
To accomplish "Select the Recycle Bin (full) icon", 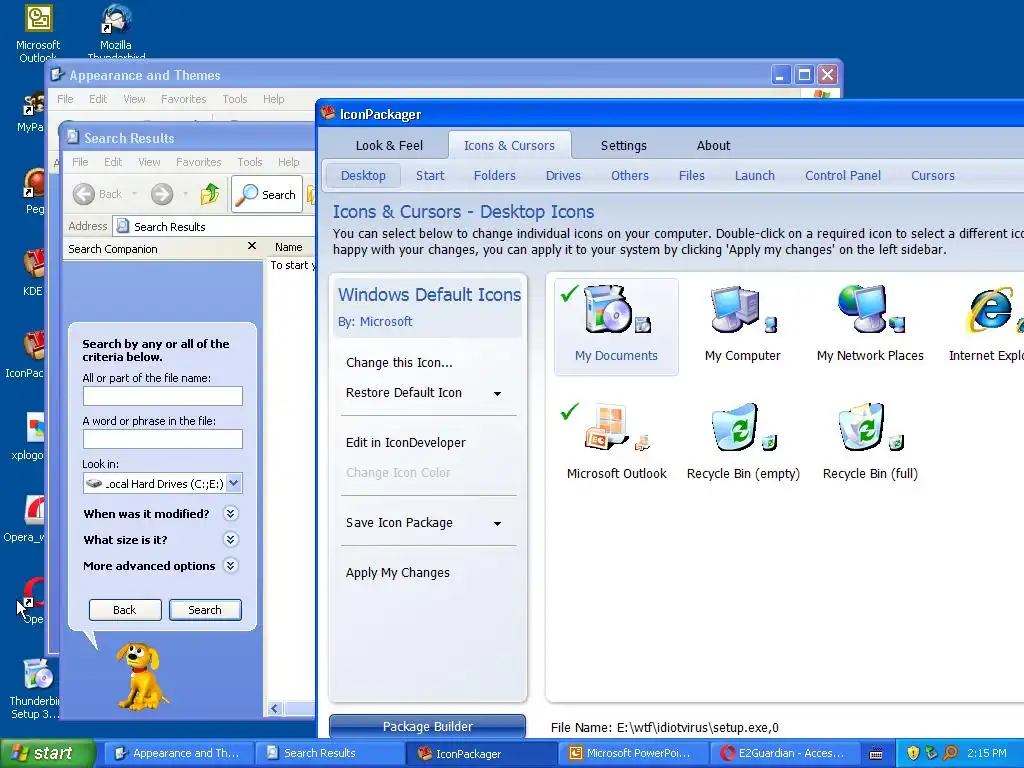I will point(870,443).
